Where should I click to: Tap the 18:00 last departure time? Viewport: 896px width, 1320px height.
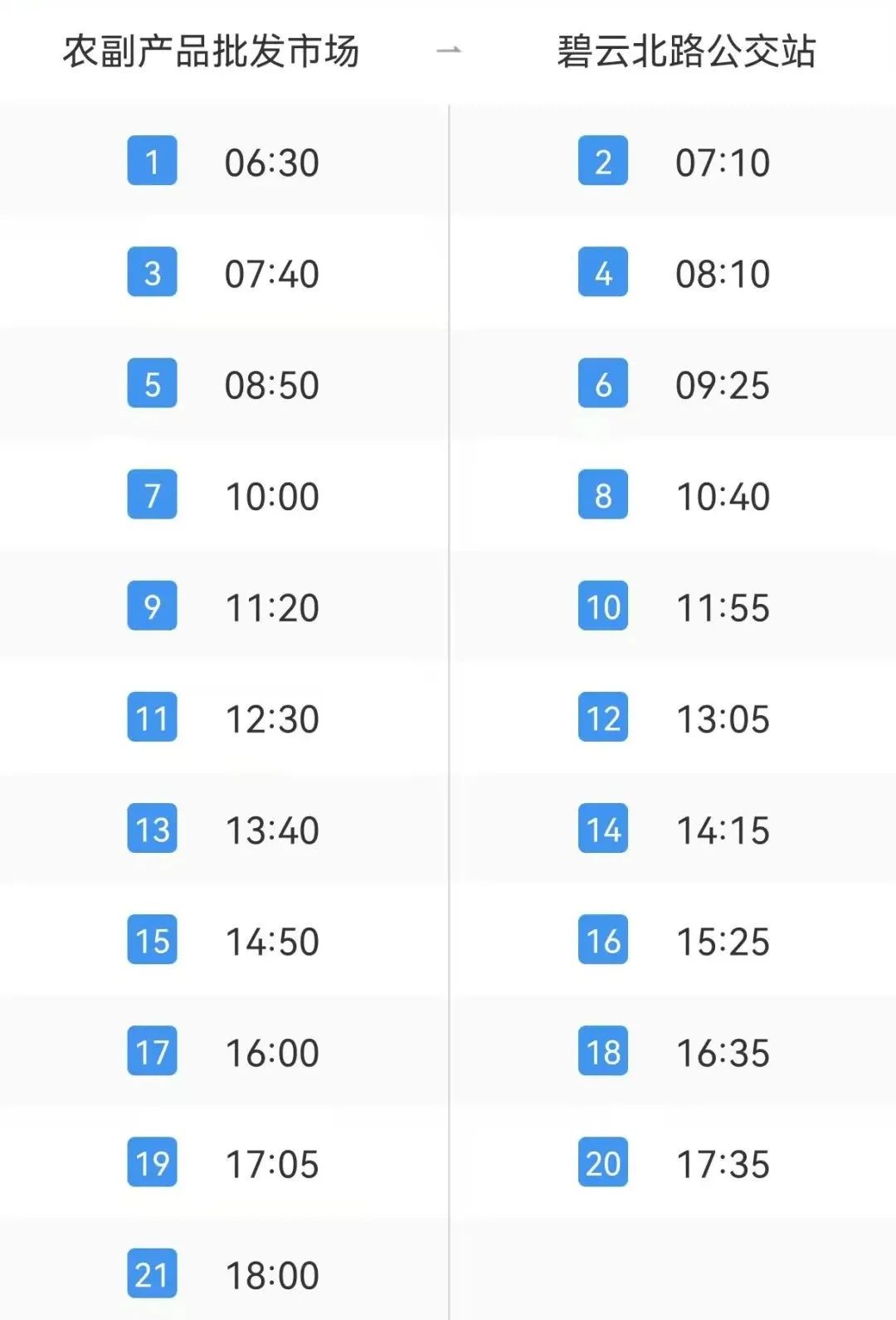(x=271, y=1274)
